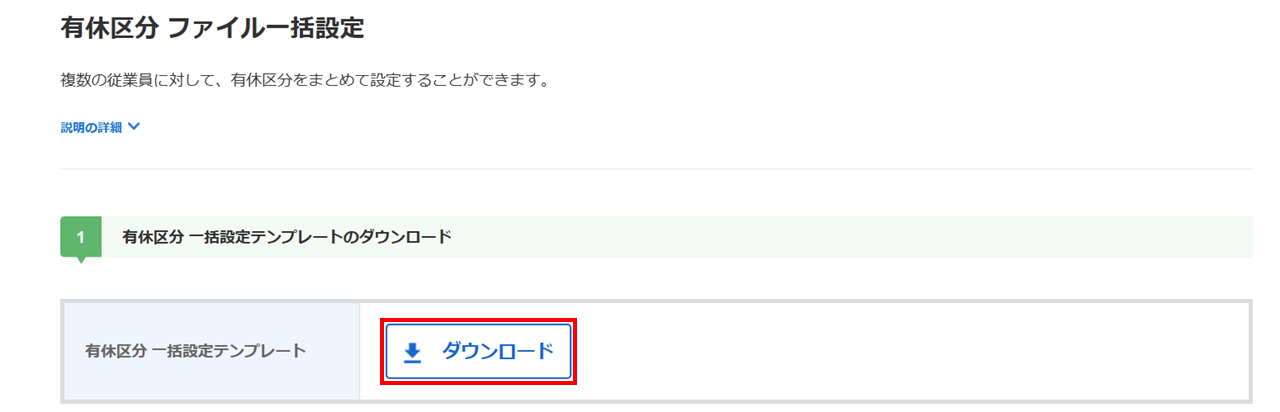Click the green step 1 badge
This screenshot has width=1280, height=412.
[81, 237]
